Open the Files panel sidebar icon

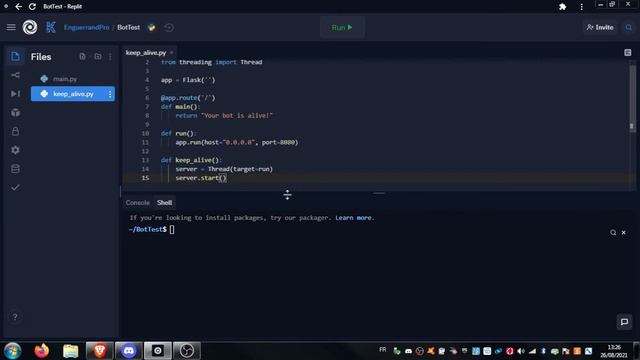(15, 56)
